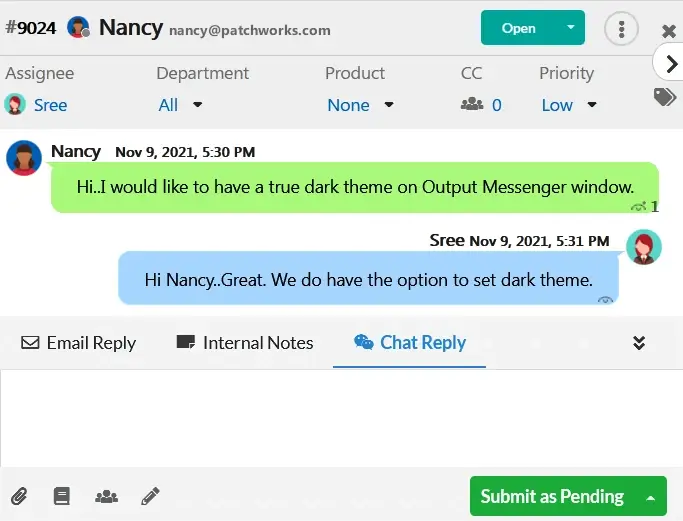The width and height of the screenshot is (683, 521).
Task: Expand the right side panel arrow
Action: click(x=669, y=63)
